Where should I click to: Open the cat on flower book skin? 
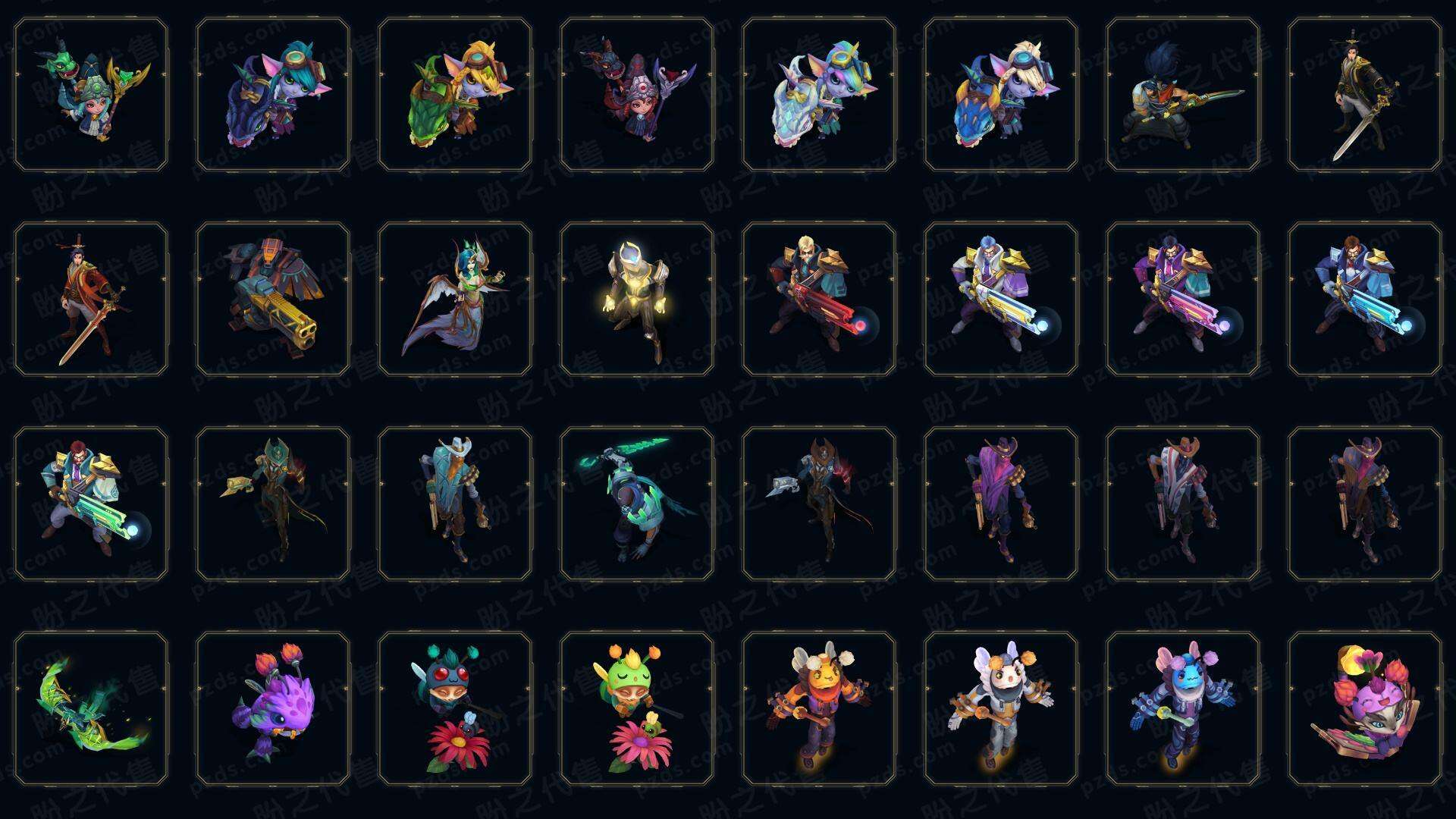pos(1365,709)
